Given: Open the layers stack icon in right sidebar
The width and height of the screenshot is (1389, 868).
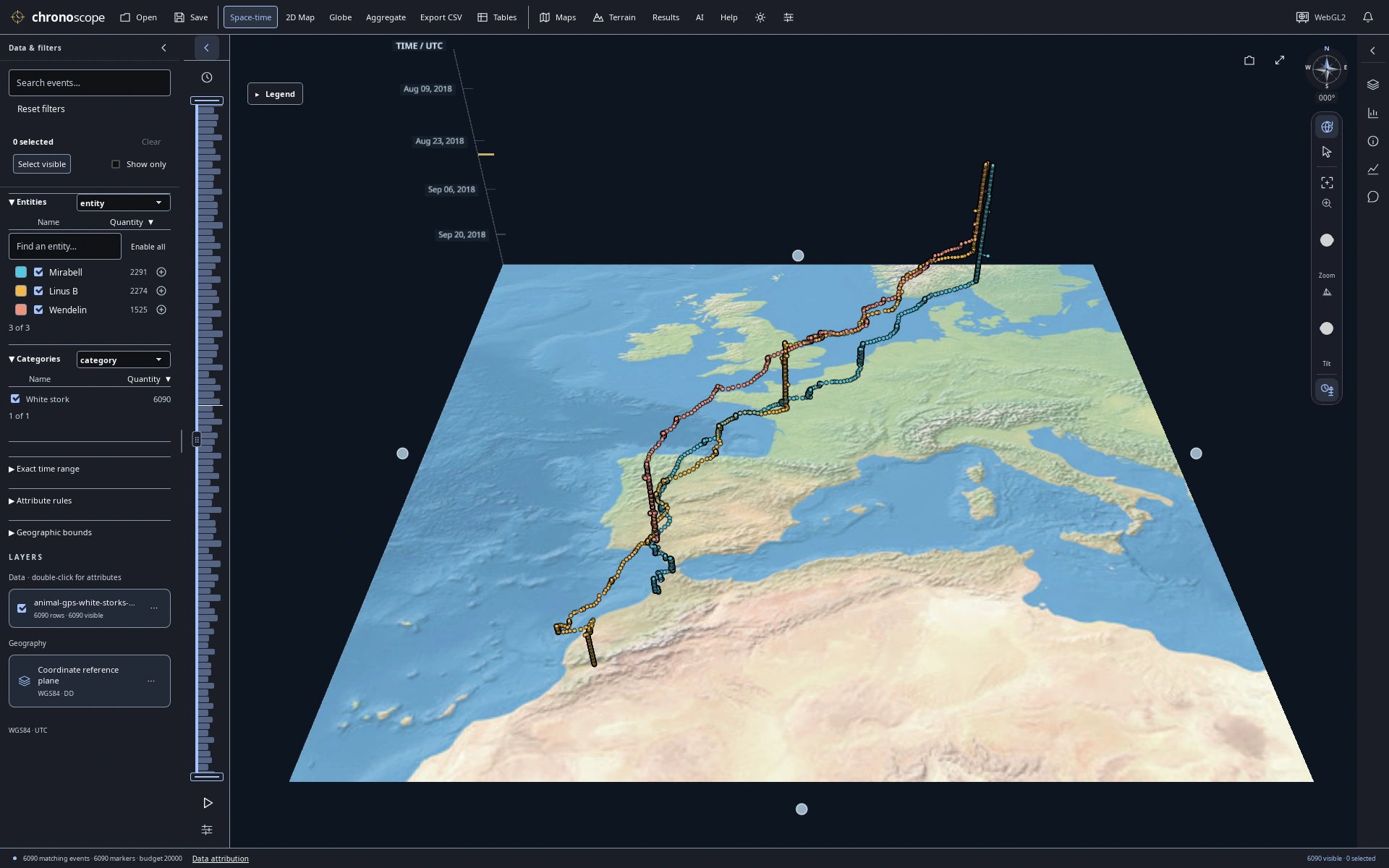Looking at the screenshot, I should click(1373, 85).
